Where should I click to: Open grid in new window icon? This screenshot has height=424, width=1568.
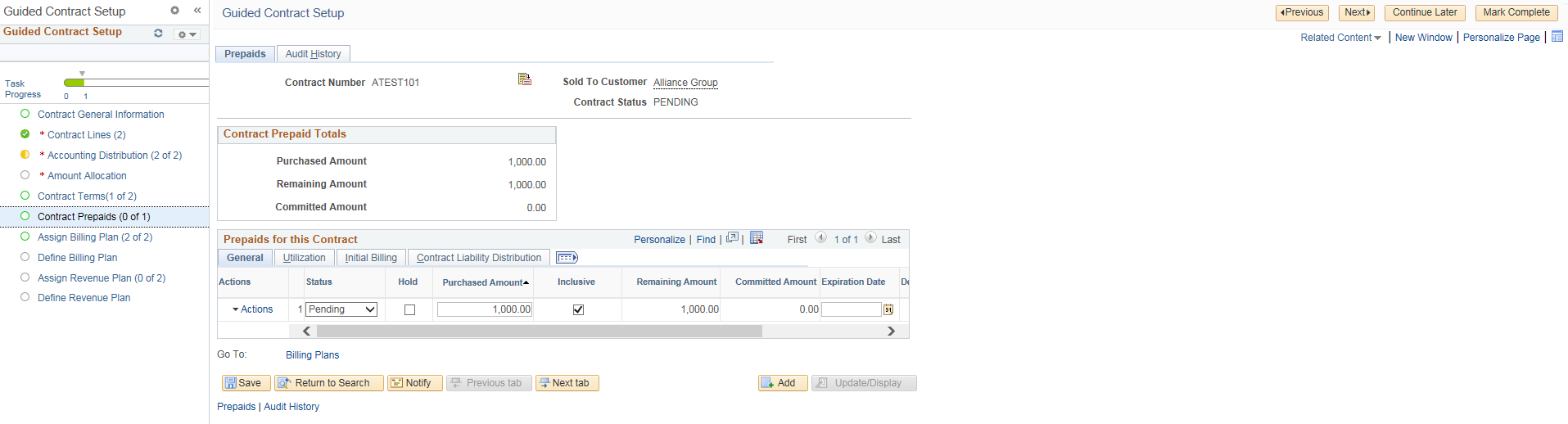[x=732, y=238]
